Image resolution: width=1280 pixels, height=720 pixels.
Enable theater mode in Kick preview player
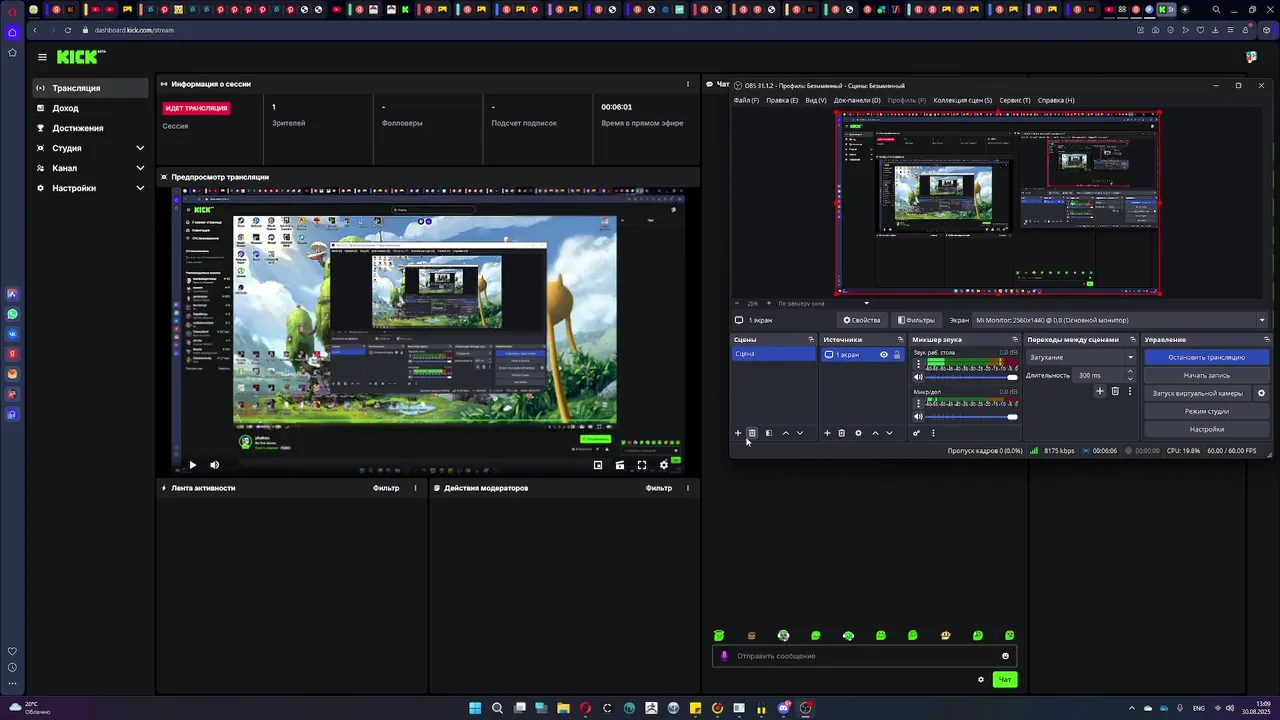pos(620,465)
